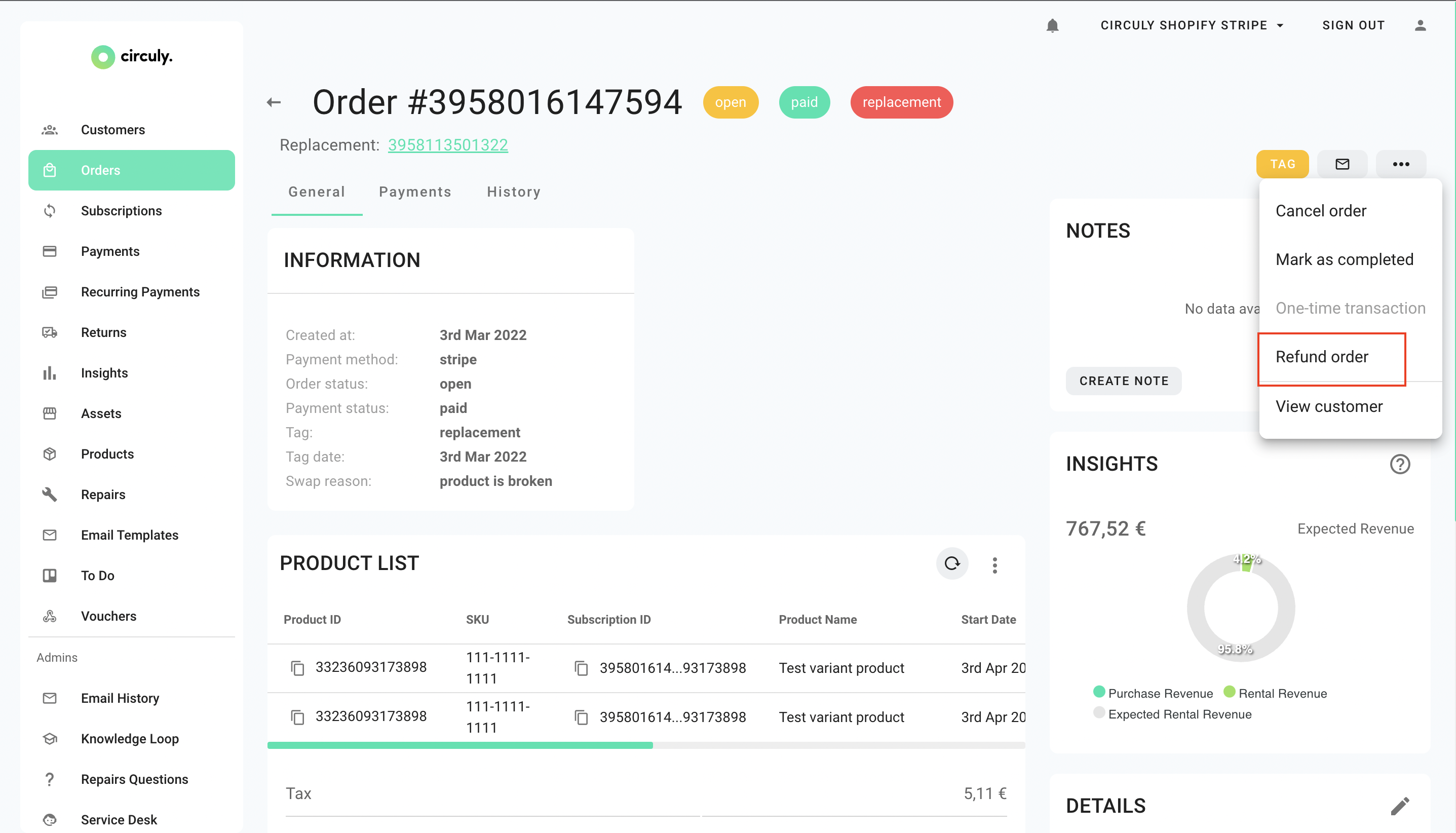Image resolution: width=1456 pixels, height=833 pixels.
Task: Select View customer menu entry
Action: pyautogui.click(x=1350, y=406)
